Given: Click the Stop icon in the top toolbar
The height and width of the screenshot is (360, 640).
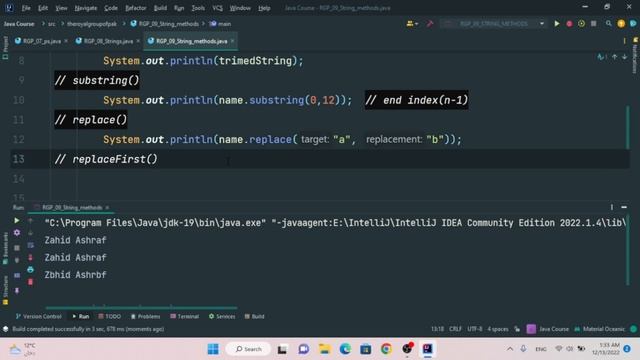Looking at the screenshot, I should pyautogui.click(x=593, y=24).
